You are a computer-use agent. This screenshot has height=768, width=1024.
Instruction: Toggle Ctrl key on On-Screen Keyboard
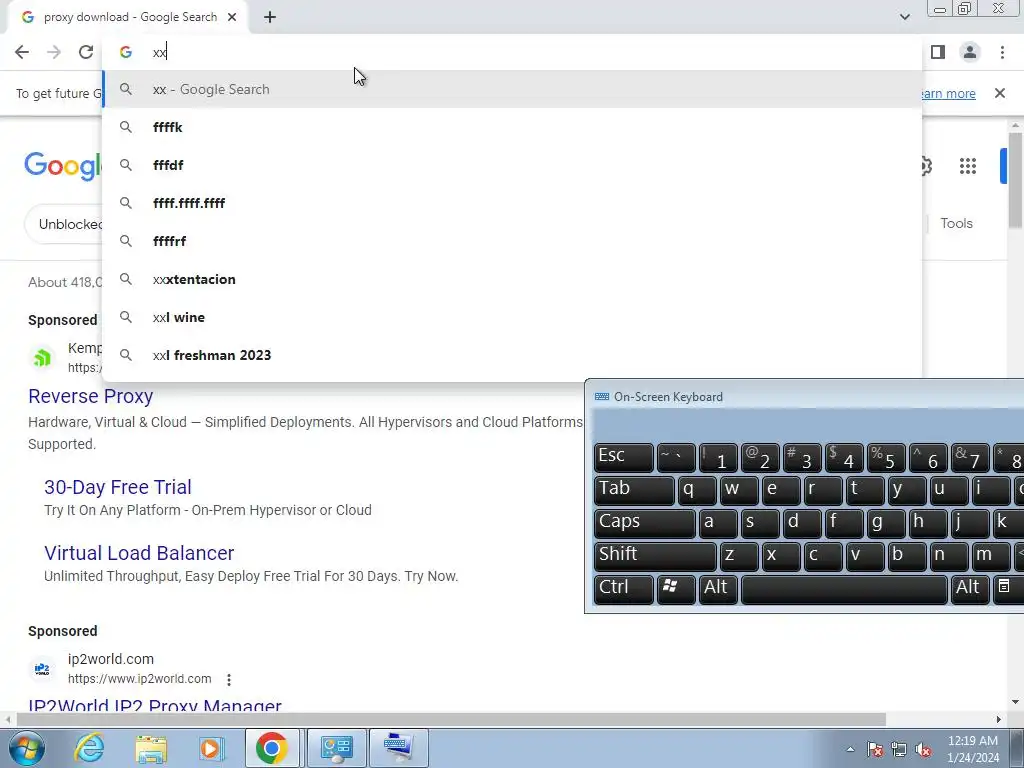tap(624, 589)
